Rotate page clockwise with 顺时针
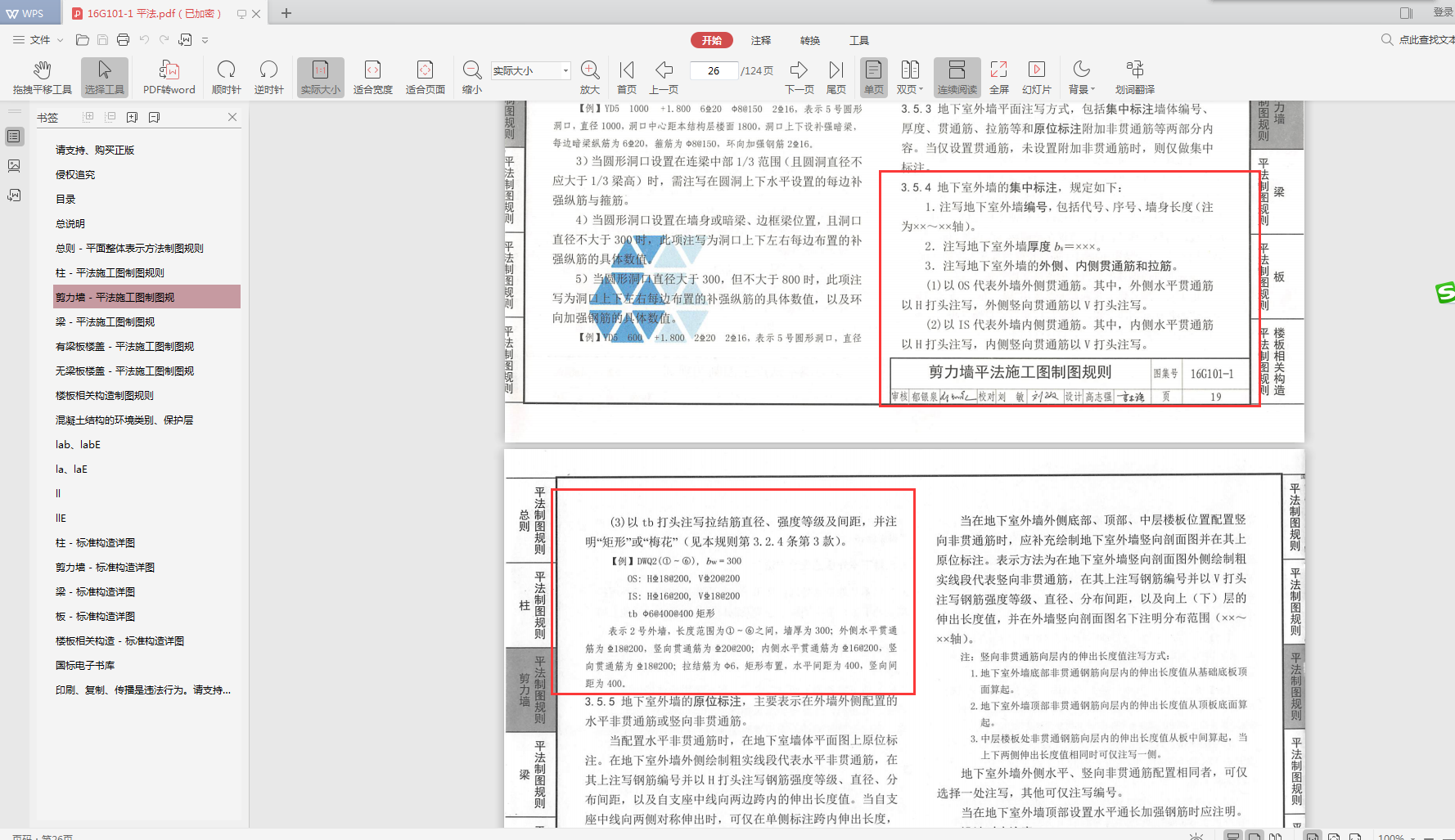Viewport: 1455px width, 840px height. point(227,78)
